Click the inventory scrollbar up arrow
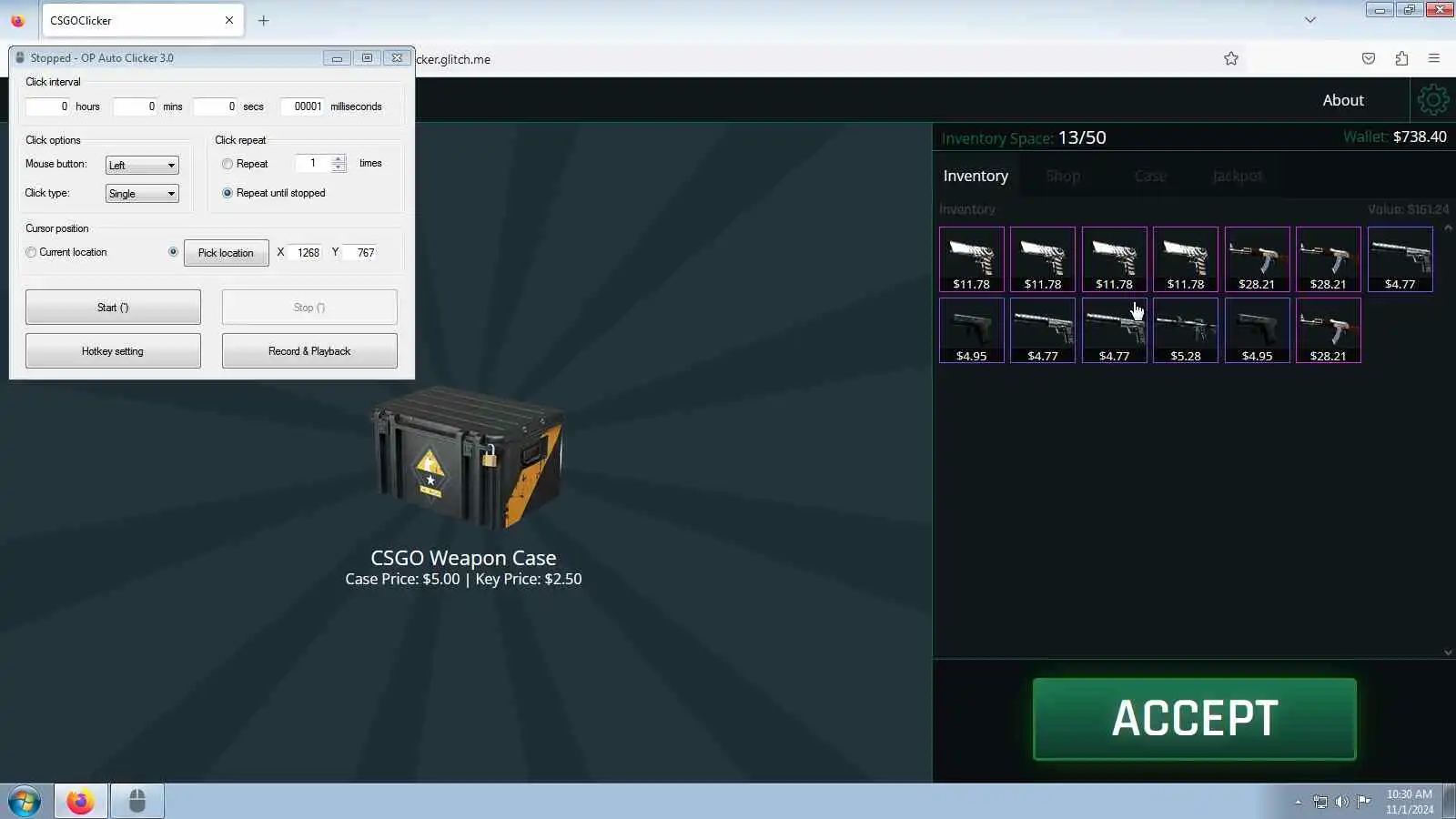The width and height of the screenshot is (1456, 819). pyautogui.click(x=1448, y=227)
